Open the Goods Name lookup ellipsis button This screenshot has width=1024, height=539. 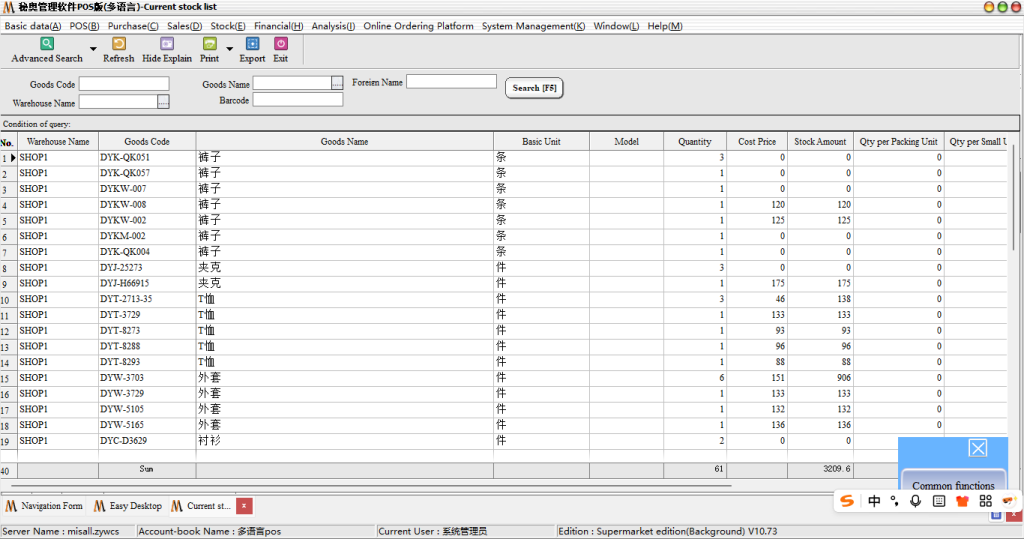point(337,83)
